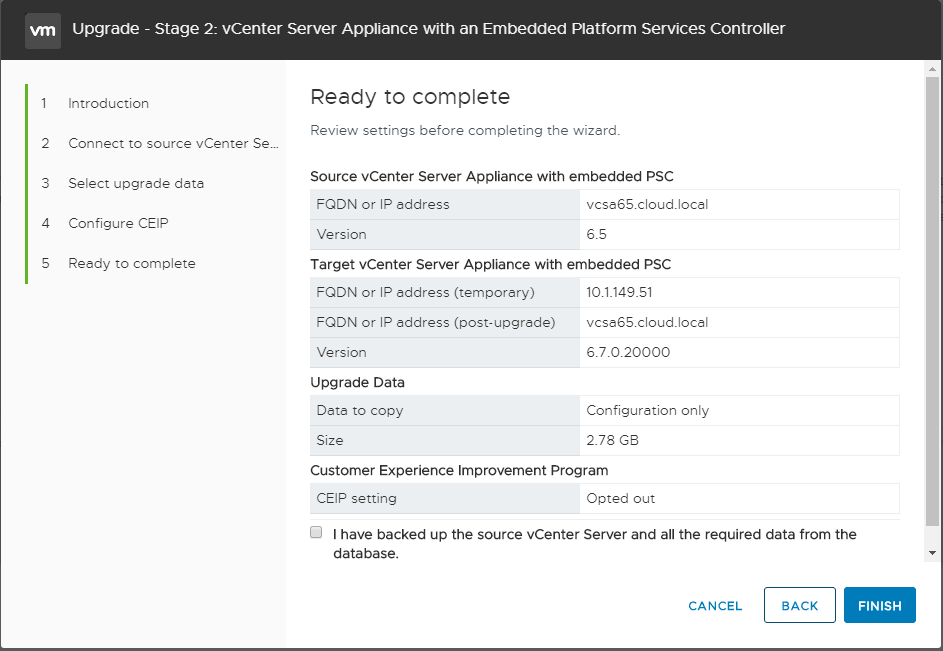
Task: Select step 5 Ready to complete
Action: (x=132, y=264)
